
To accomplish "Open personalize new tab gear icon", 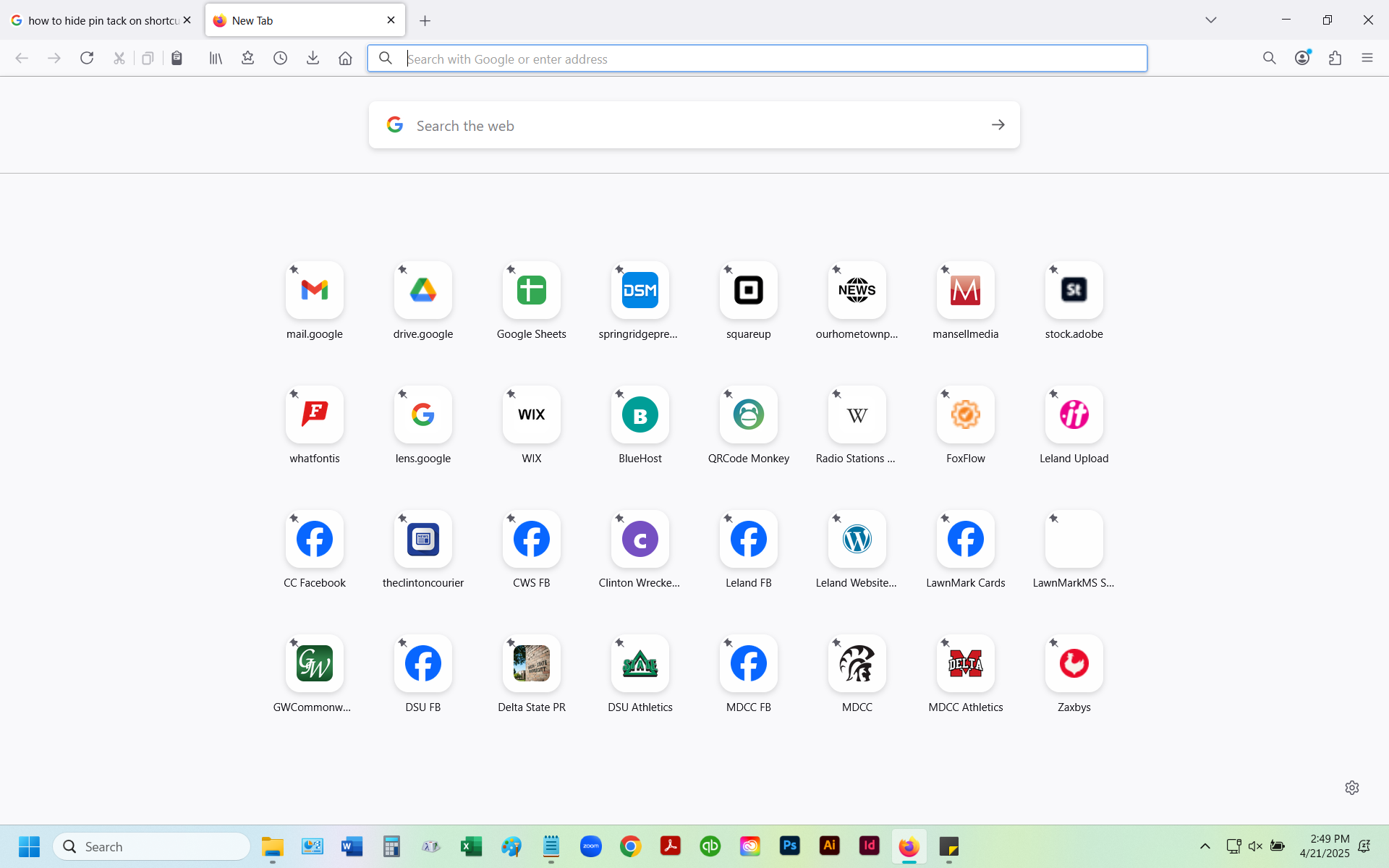I will [x=1352, y=788].
